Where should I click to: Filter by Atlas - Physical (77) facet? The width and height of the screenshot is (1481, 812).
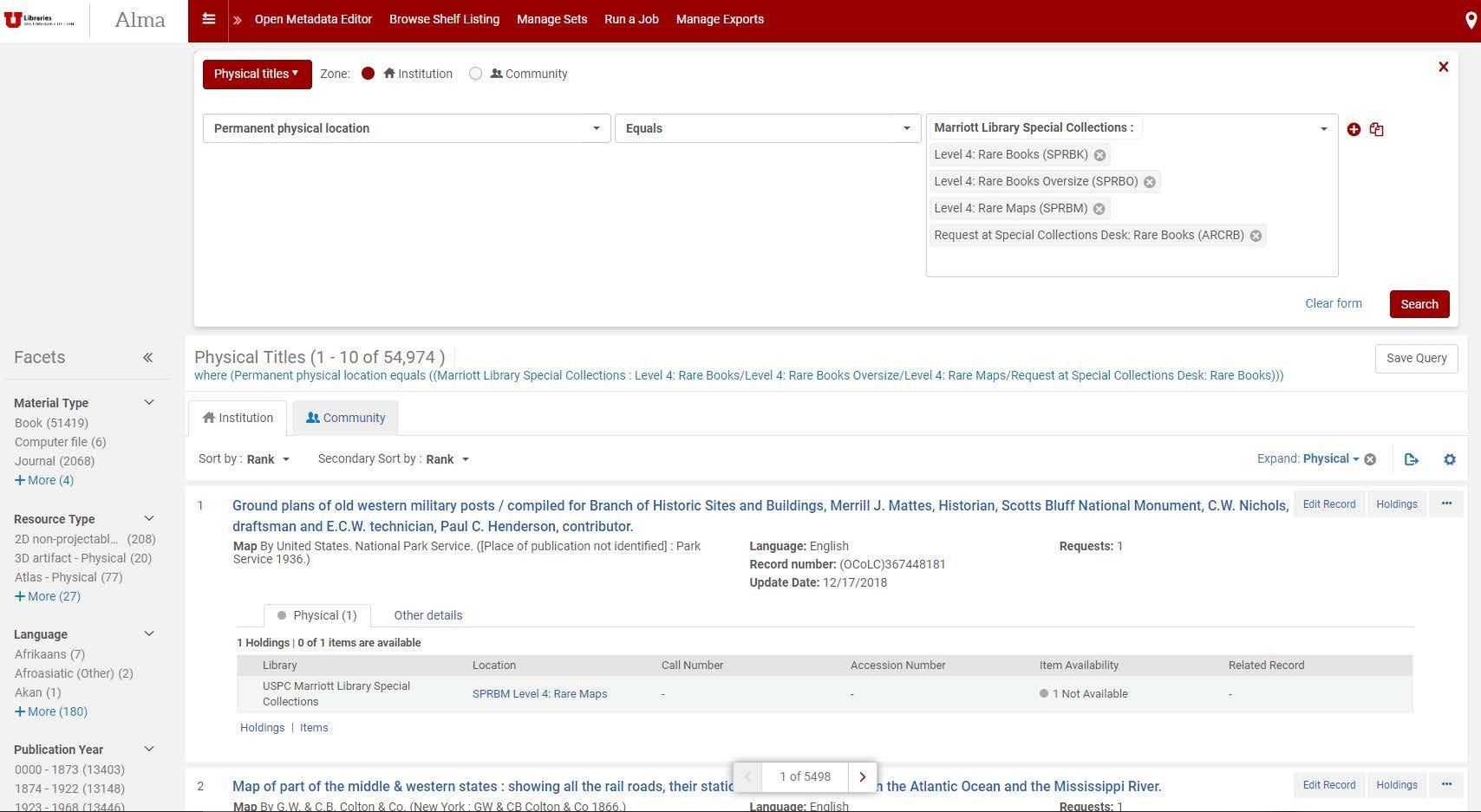(x=69, y=577)
